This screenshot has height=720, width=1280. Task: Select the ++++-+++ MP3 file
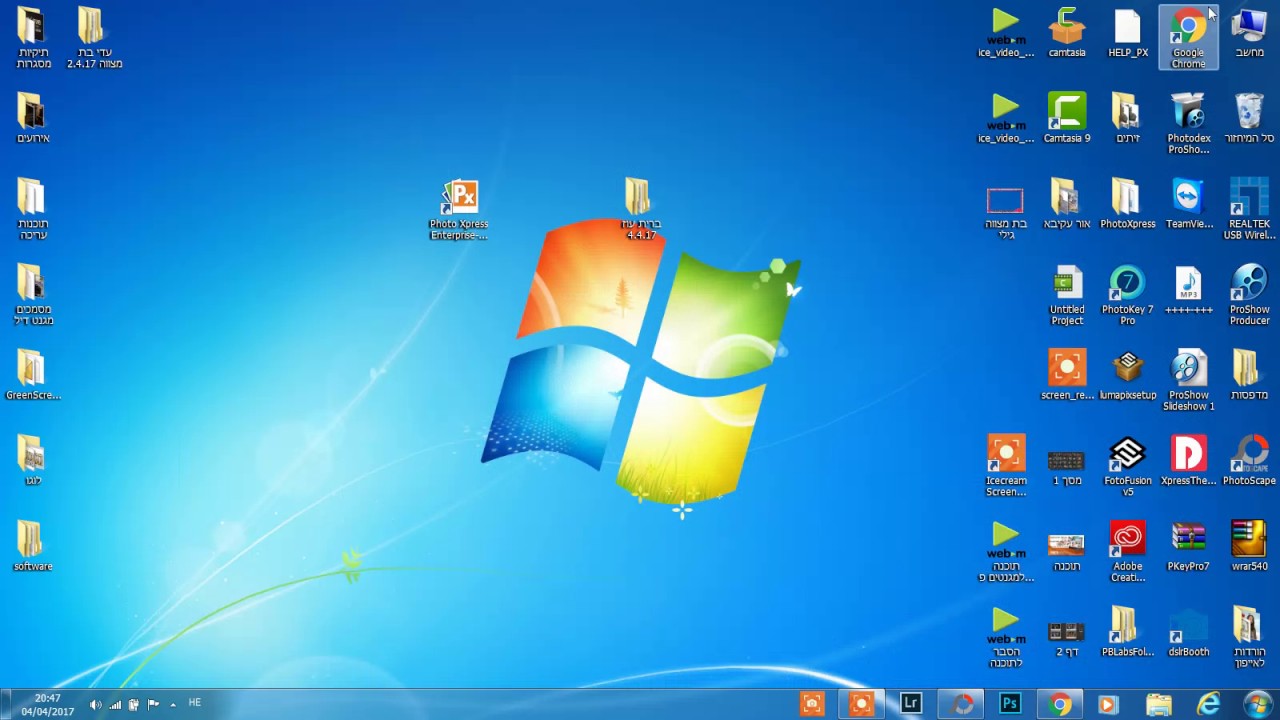[x=1189, y=290]
